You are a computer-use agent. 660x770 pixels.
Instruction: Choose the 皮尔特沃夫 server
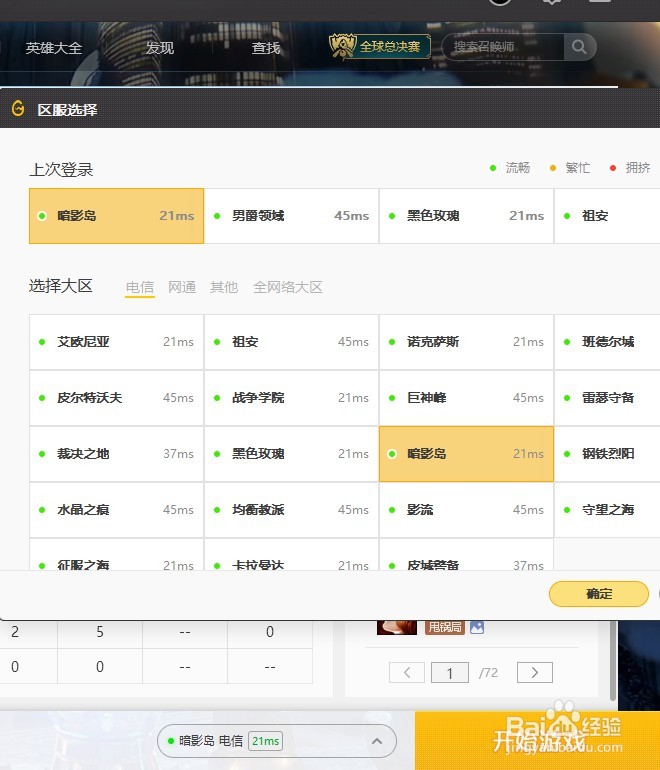(116, 398)
